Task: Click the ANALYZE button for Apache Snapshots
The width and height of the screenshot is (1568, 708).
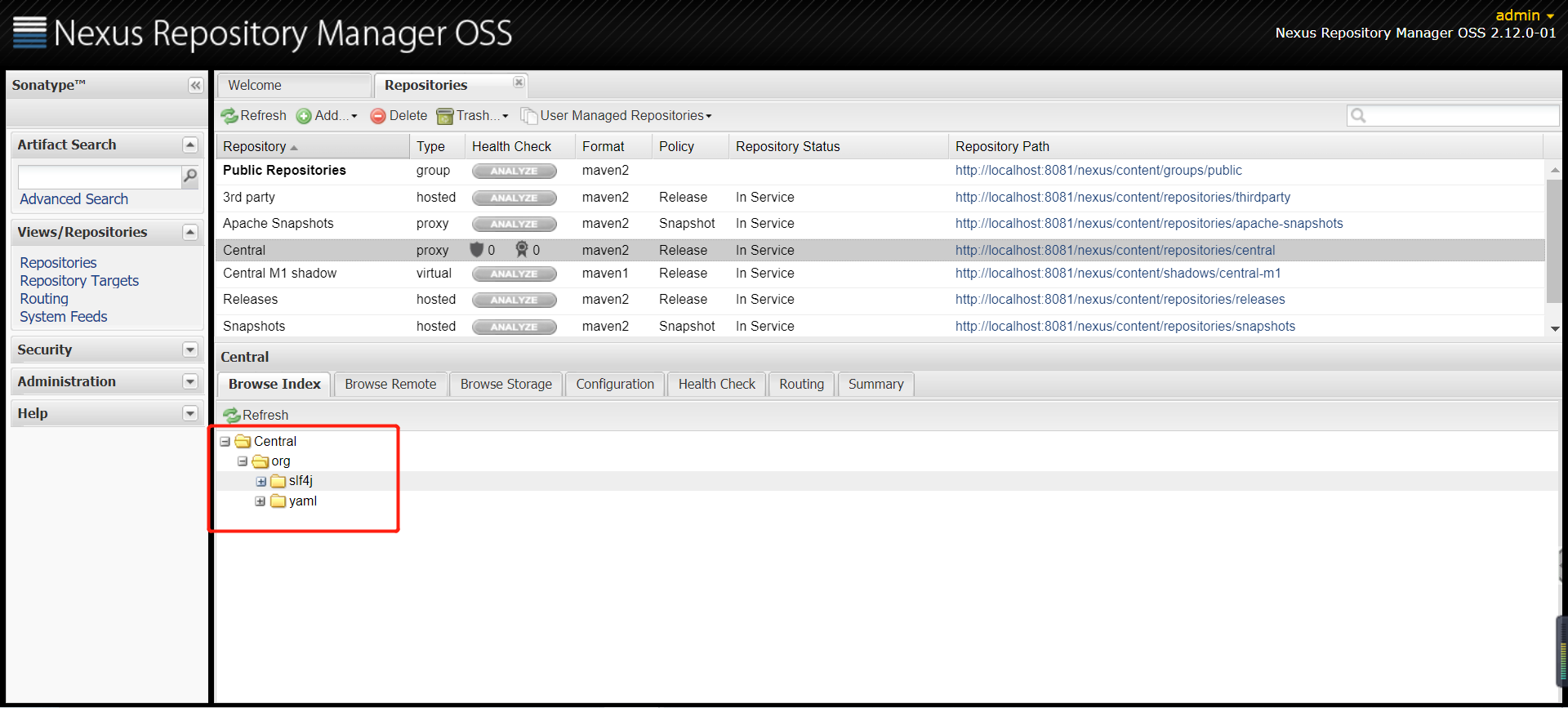Action: [x=514, y=224]
